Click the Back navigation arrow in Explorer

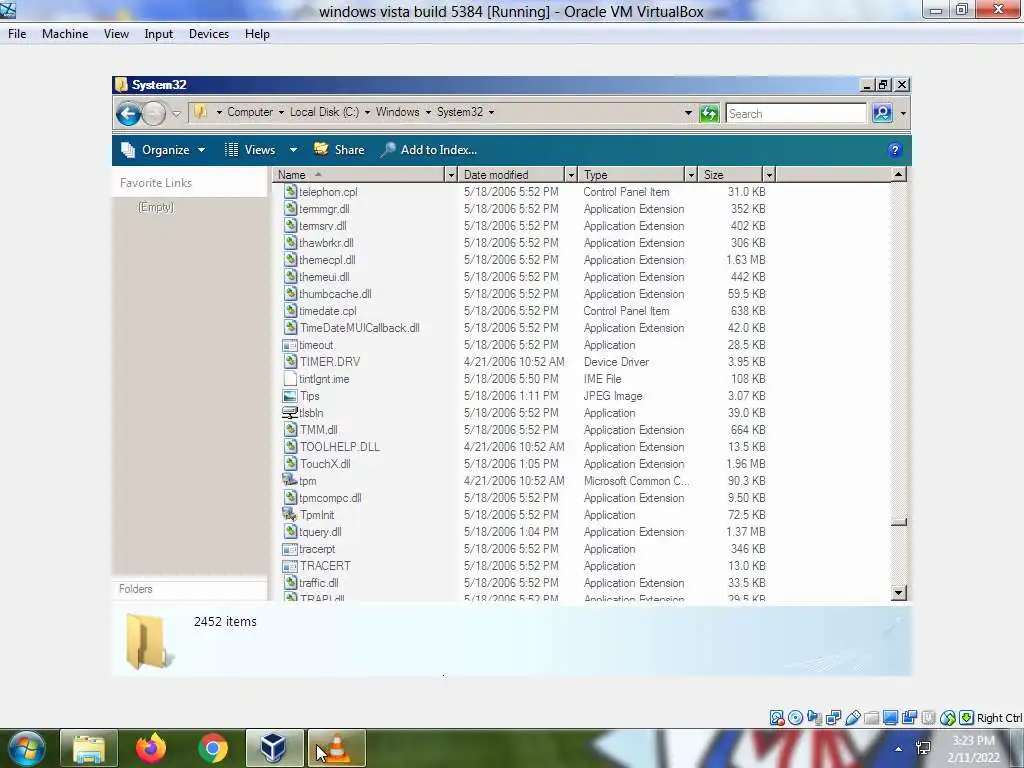pos(129,114)
